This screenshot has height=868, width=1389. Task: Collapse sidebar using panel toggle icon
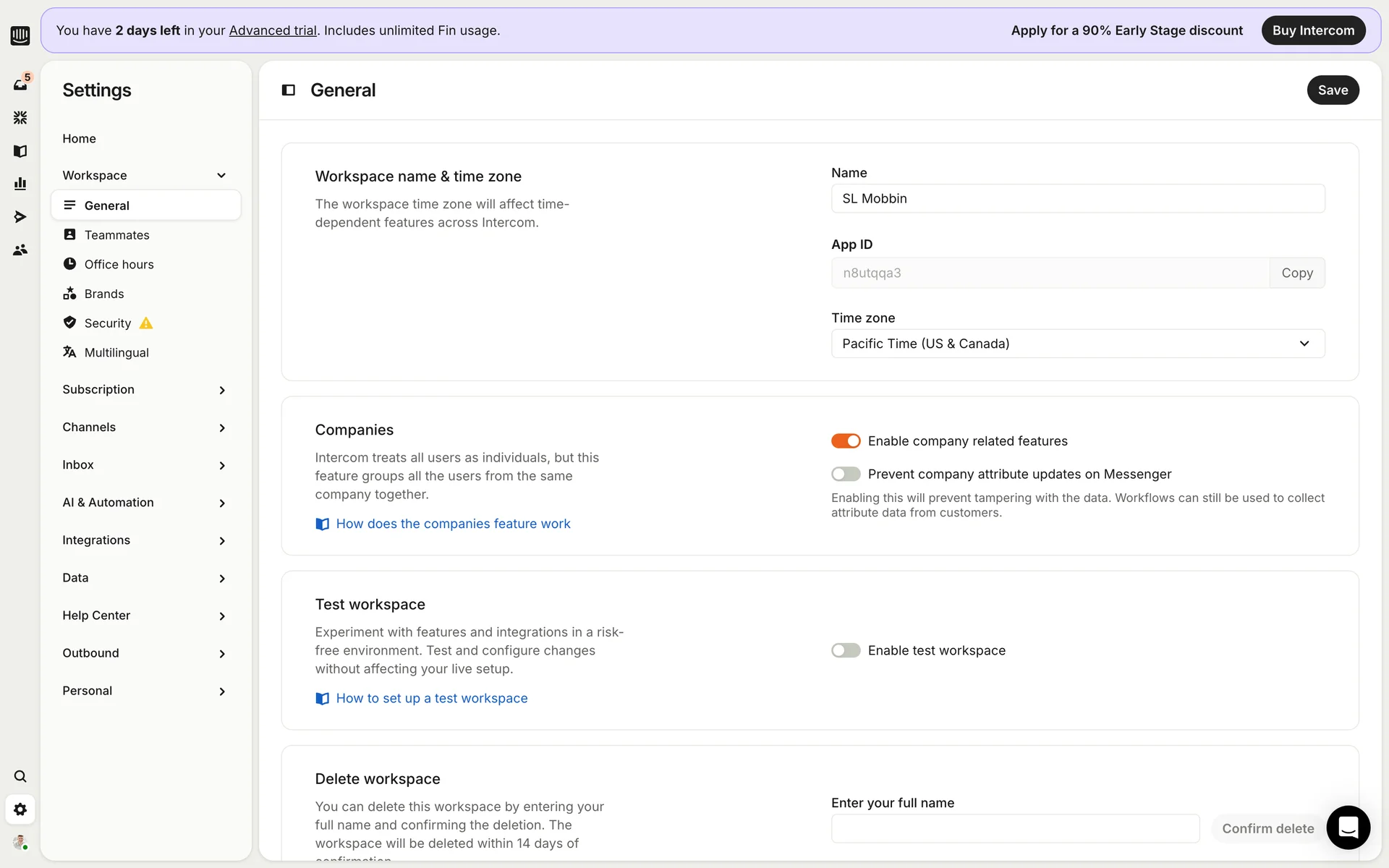[288, 90]
